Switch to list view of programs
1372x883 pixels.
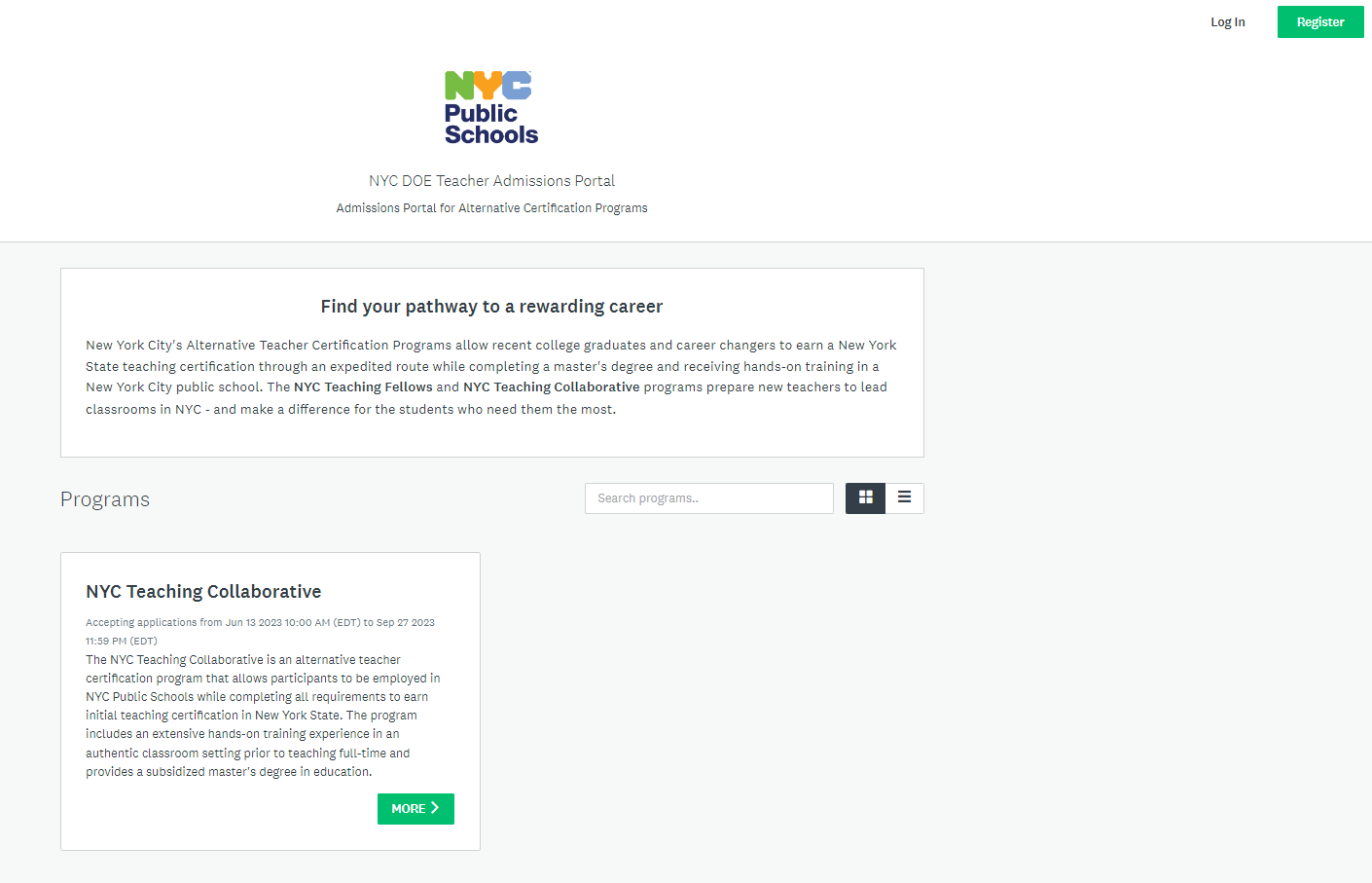pyautogui.click(x=905, y=498)
